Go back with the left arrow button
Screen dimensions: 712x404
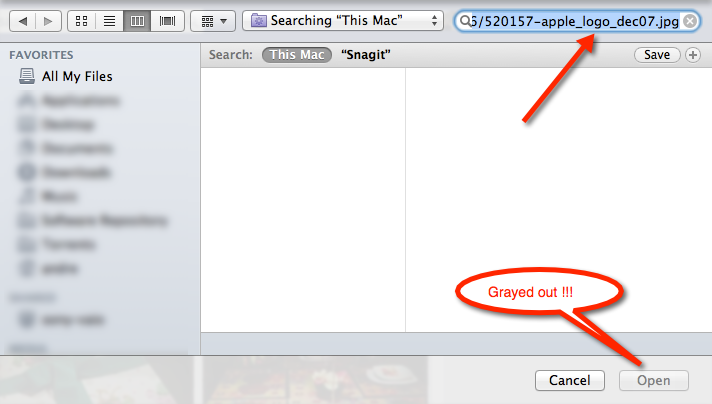tap(22, 21)
